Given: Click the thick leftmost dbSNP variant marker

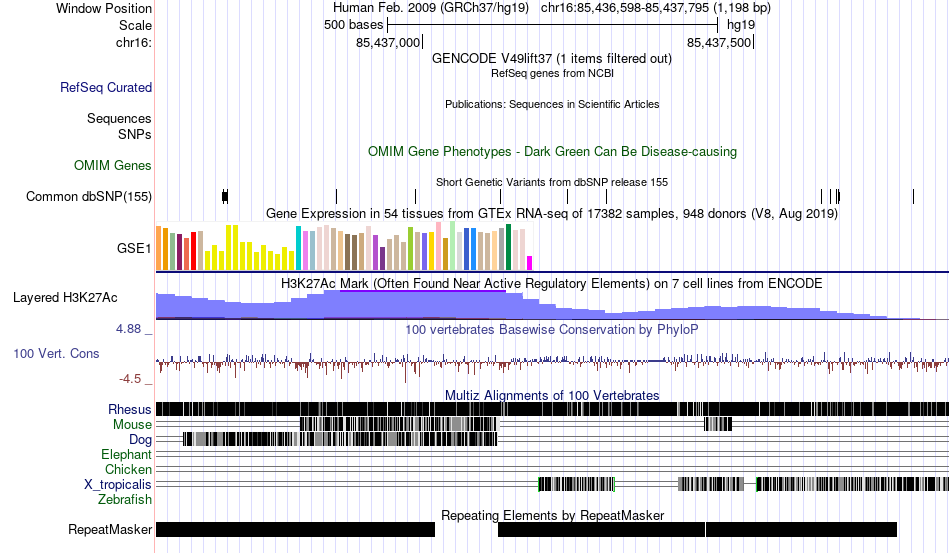Looking at the screenshot, I should 225,196.
